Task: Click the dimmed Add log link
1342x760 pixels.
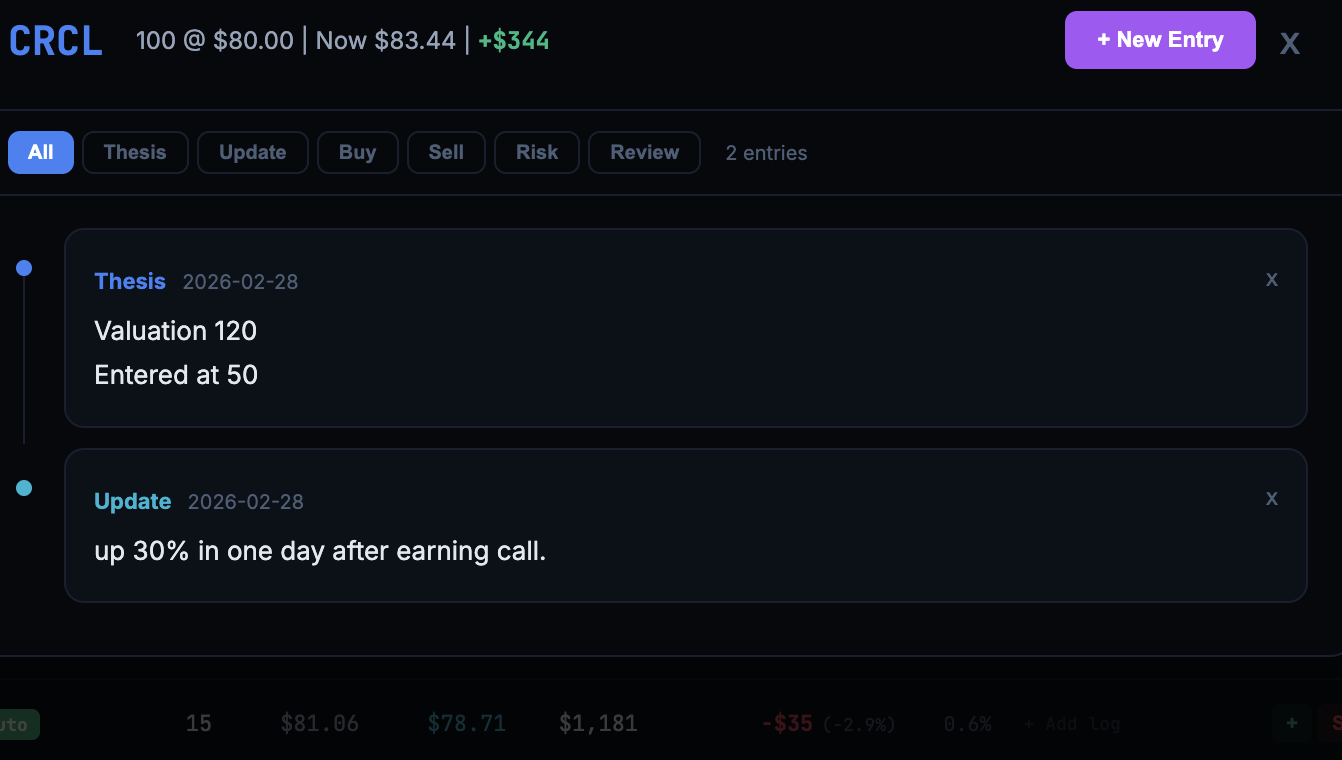Action: click(1072, 724)
